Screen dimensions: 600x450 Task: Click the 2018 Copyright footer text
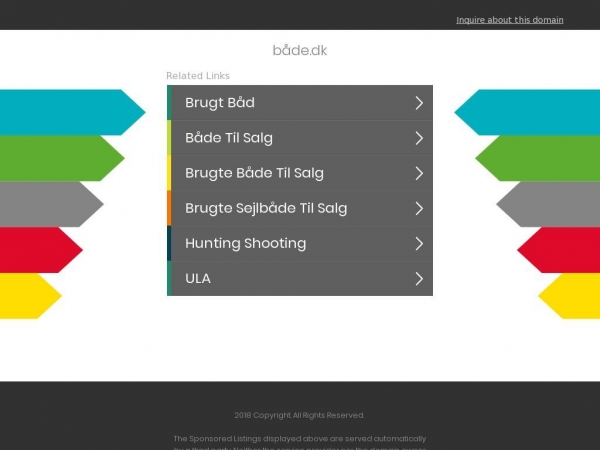(x=299, y=415)
